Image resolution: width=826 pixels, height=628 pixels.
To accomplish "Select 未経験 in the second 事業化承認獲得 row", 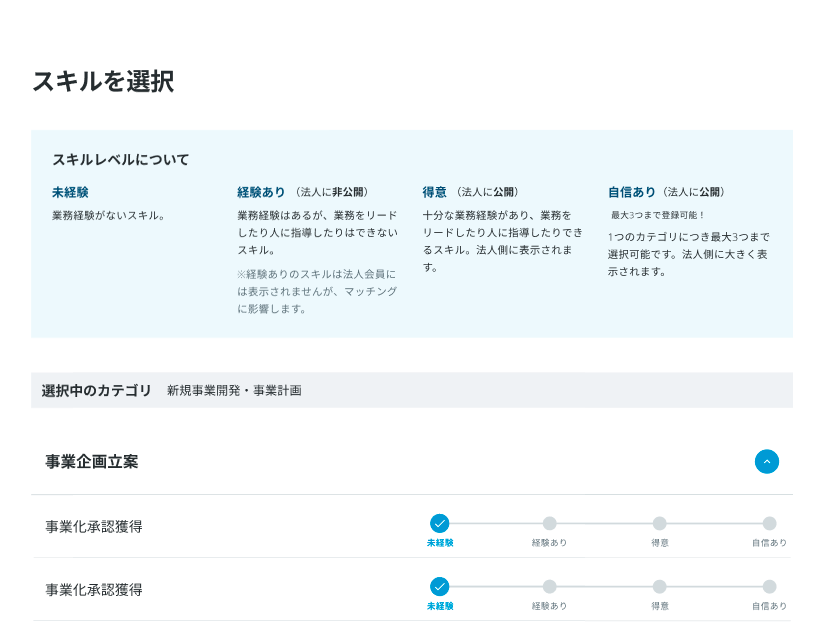I will 439,587.
